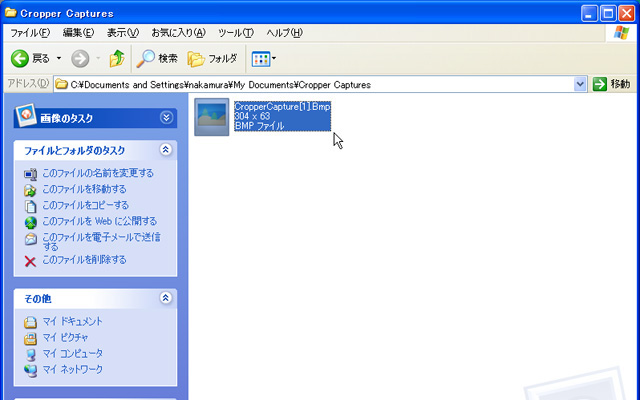Viewport: 640px width, 400px height.
Task: Click the rename file icon
Action: click(30, 174)
